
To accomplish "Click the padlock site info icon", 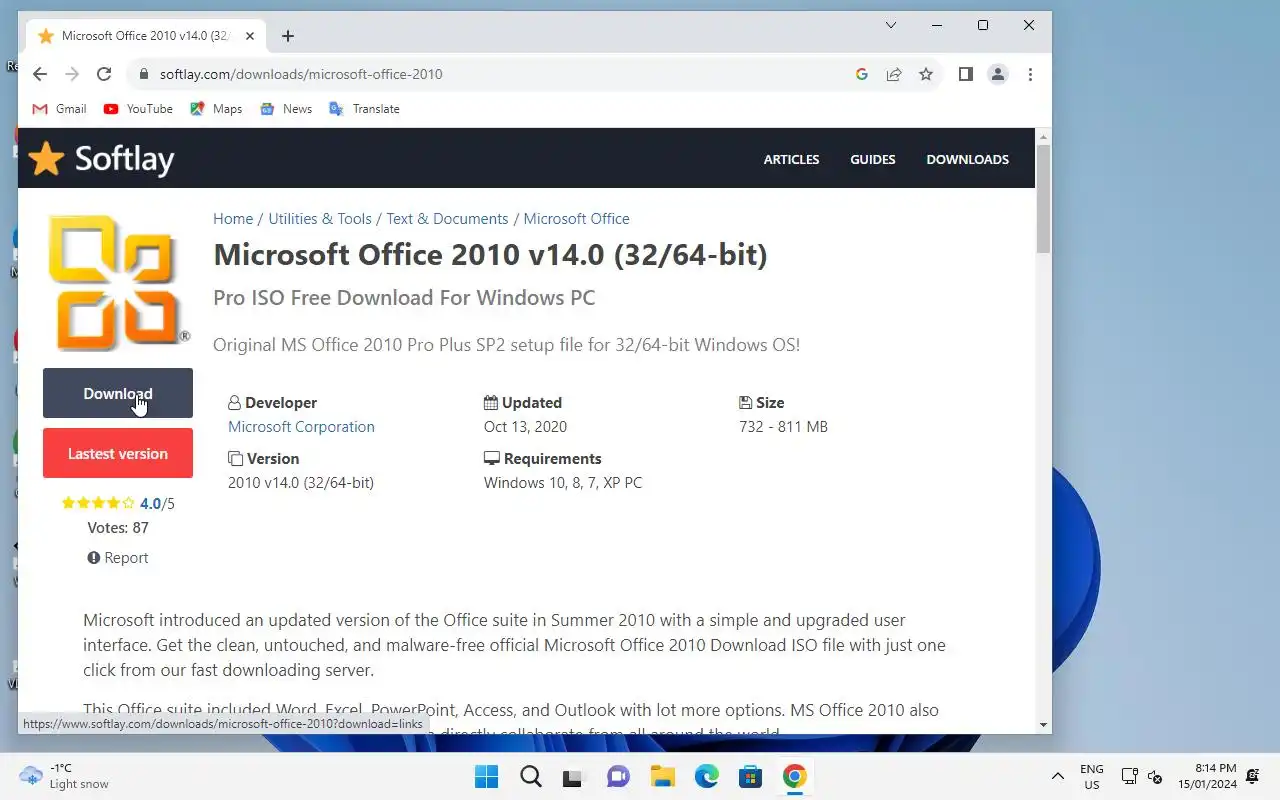I will coord(144,74).
